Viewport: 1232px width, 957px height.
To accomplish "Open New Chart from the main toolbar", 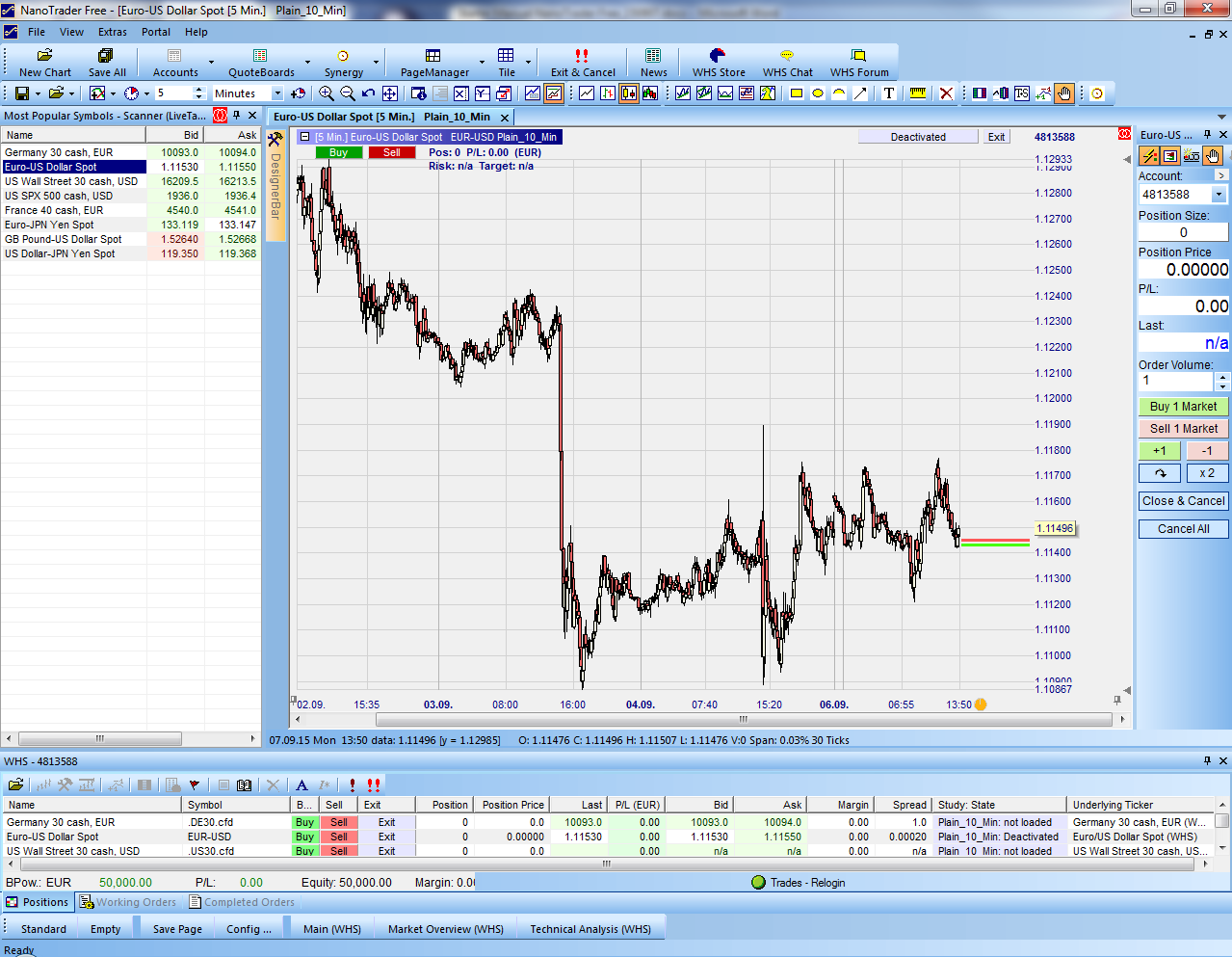I will click(44, 63).
